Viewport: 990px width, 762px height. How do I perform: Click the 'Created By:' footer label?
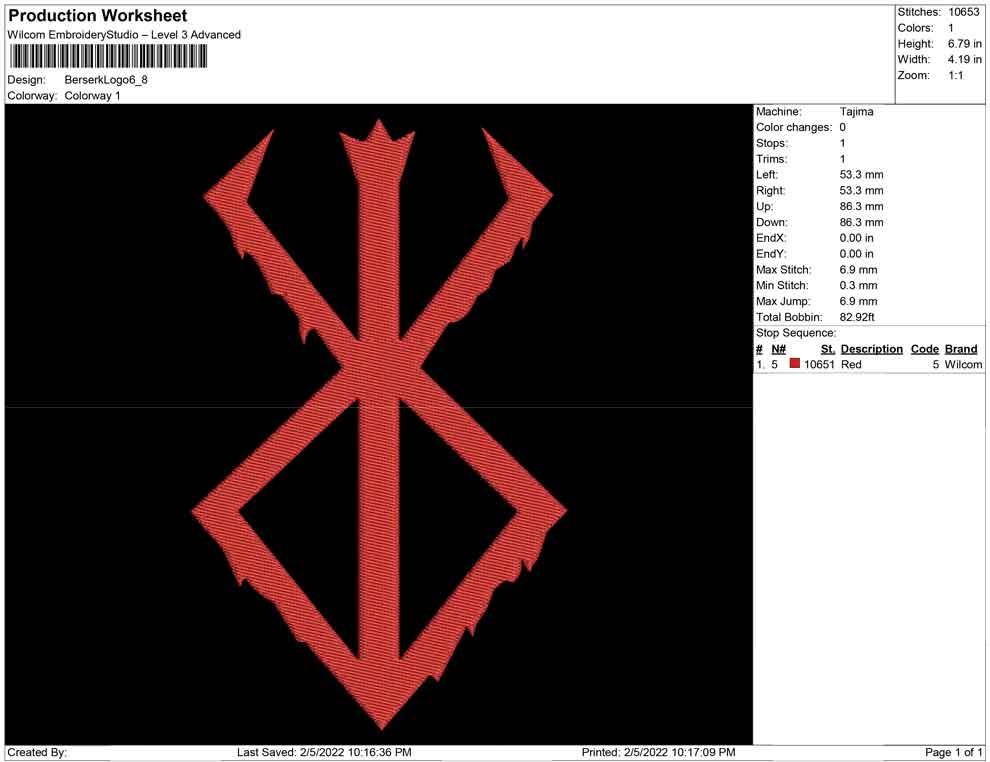tap(37, 753)
